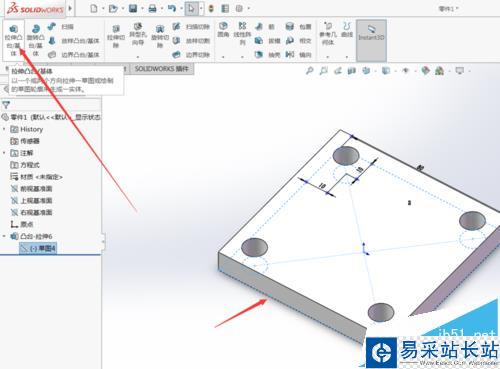Rebuild the model with traffic light icon
Image resolution: width=500 pixels, height=369 pixels.
point(211,8)
